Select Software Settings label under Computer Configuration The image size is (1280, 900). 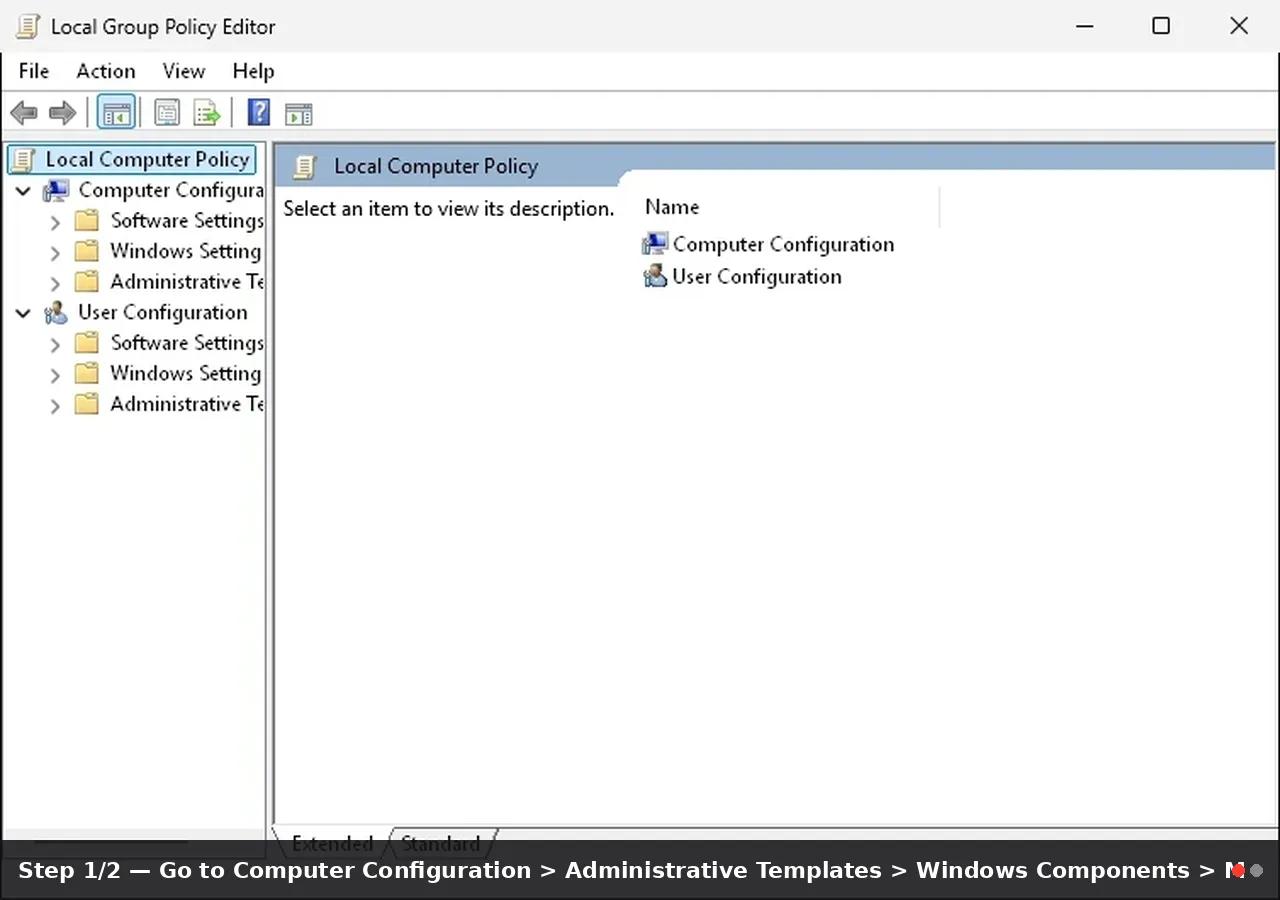[x=187, y=220]
